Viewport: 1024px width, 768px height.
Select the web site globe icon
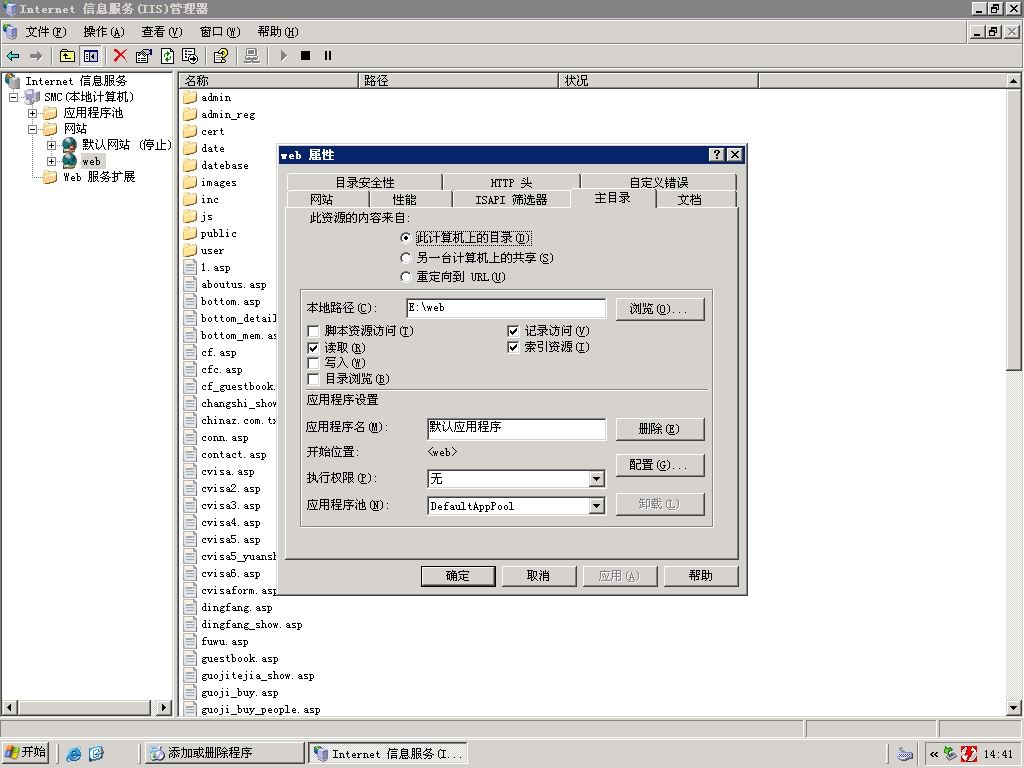pyautogui.click(x=70, y=161)
